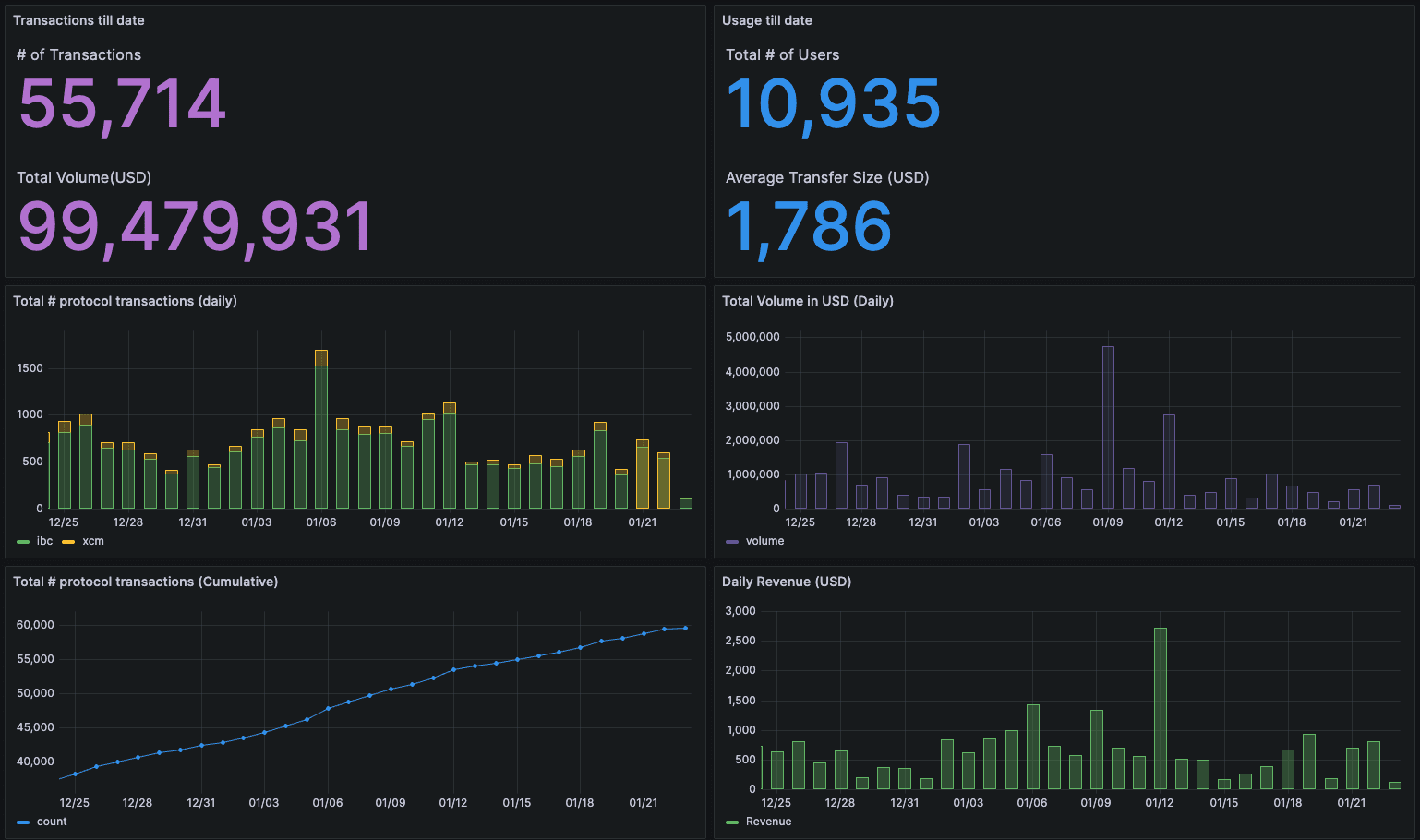Toggle the count series legend label
The width and height of the screenshot is (1420, 840).
(x=52, y=822)
